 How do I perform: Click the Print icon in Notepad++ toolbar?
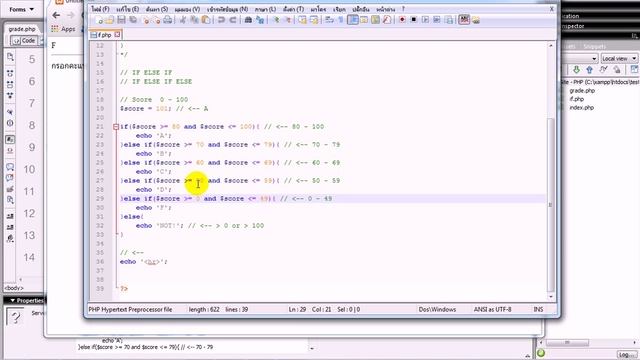coord(167,20)
